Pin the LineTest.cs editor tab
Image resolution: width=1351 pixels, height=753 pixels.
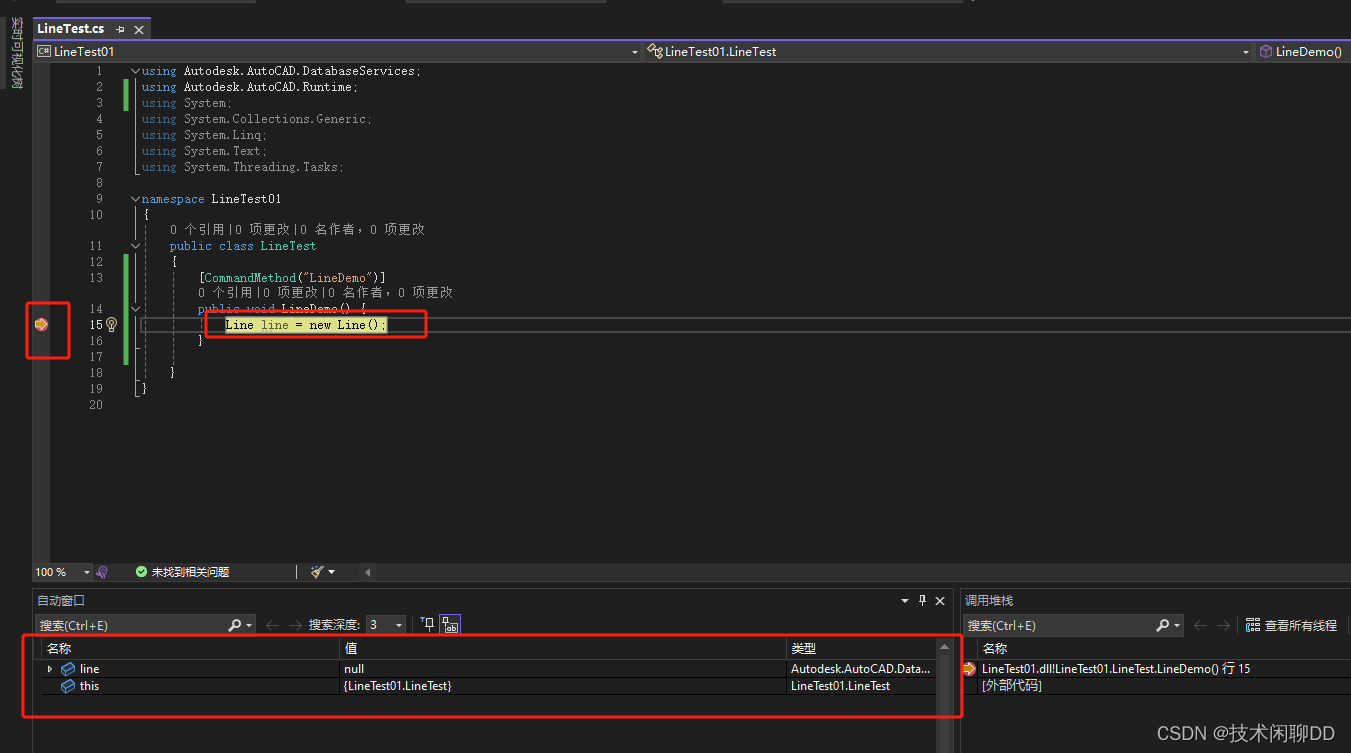pyautogui.click(x=120, y=30)
